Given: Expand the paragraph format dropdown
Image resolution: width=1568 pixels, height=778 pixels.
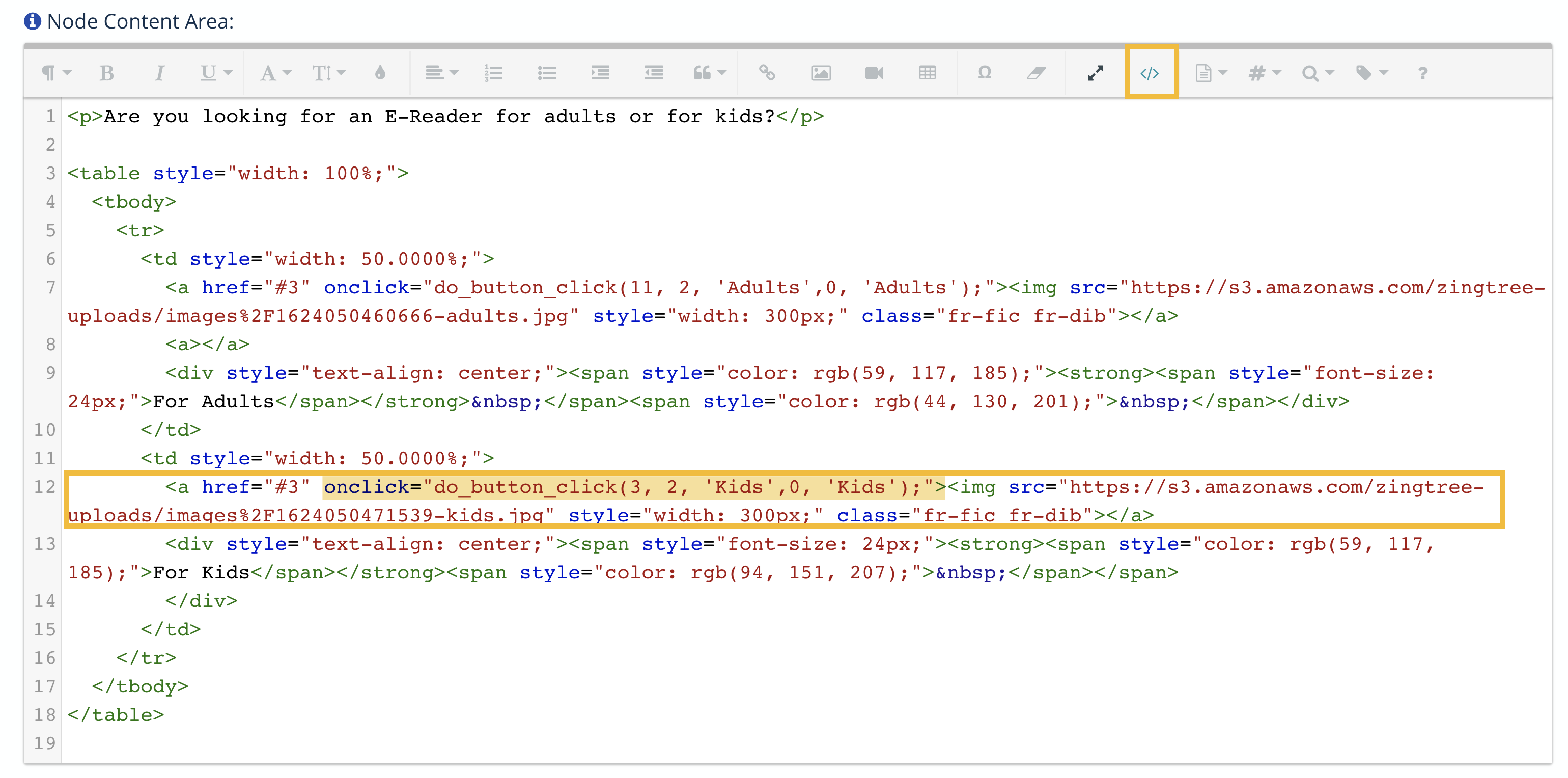Looking at the screenshot, I should 56,73.
